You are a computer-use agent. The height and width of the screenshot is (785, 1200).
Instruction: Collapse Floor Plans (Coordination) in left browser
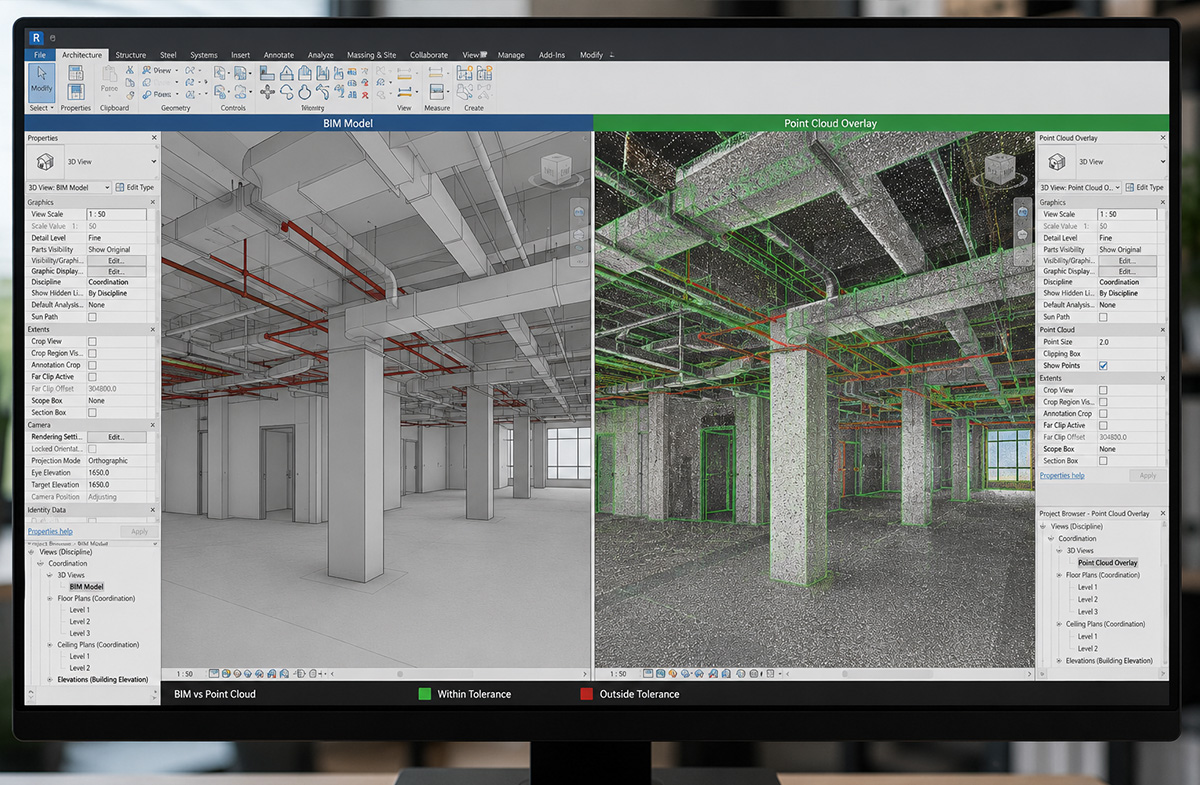pyautogui.click(x=50, y=599)
